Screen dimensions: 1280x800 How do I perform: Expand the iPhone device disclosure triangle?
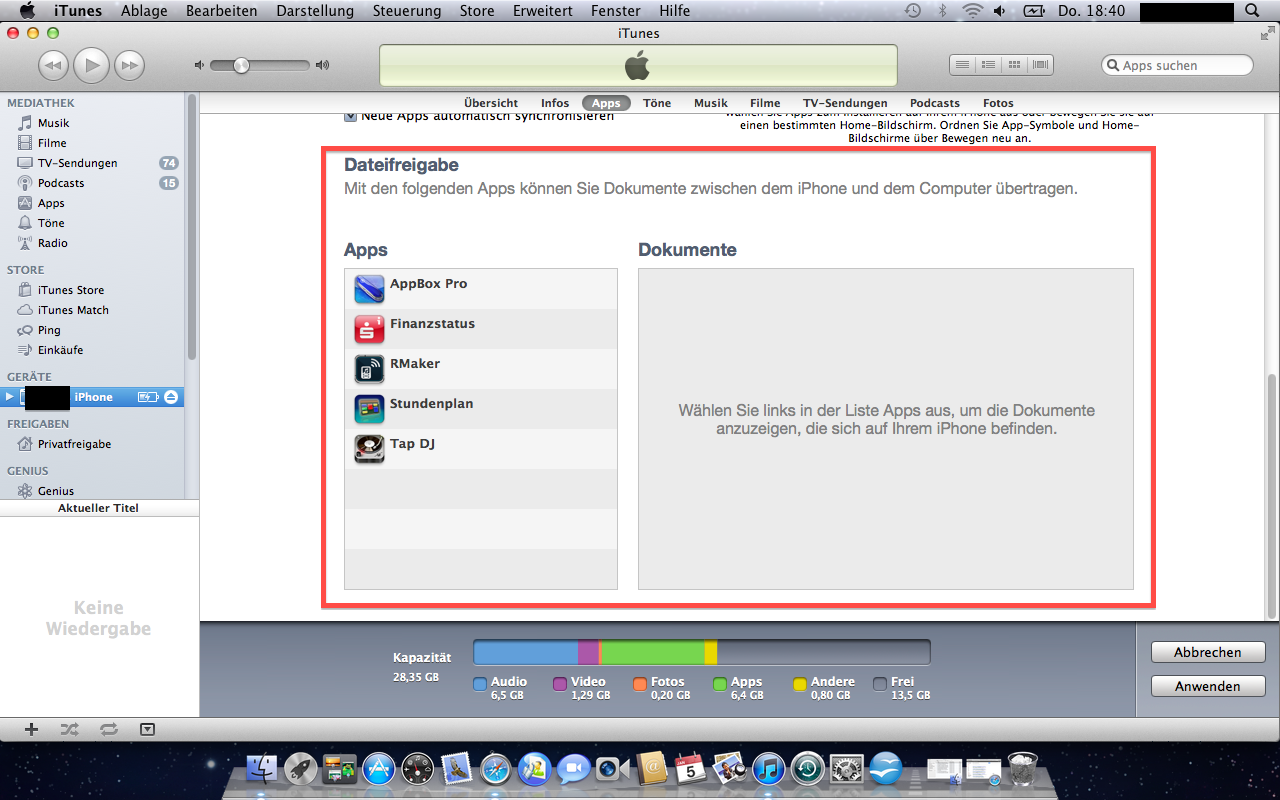pos(10,397)
